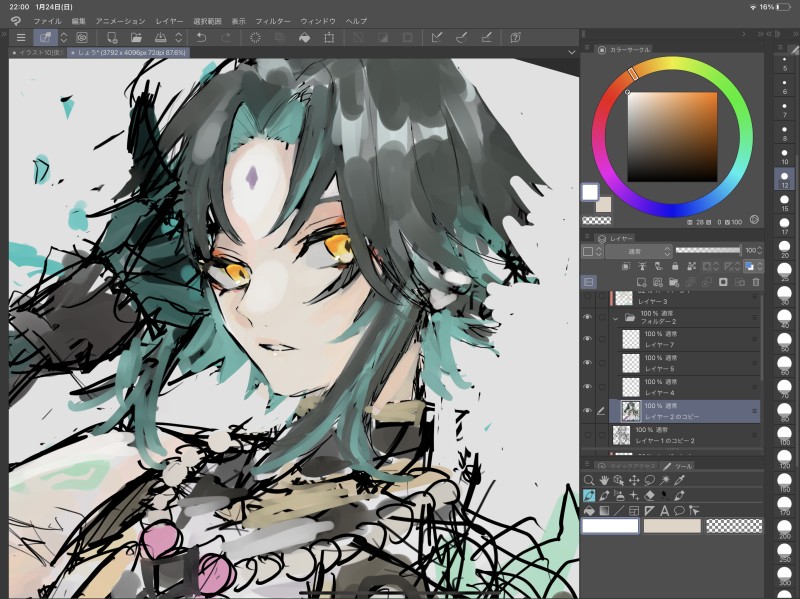Select the highlighted Pen tool
Viewport: 800px width, 599px height.
pyautogui.click(x=589, y=495)
